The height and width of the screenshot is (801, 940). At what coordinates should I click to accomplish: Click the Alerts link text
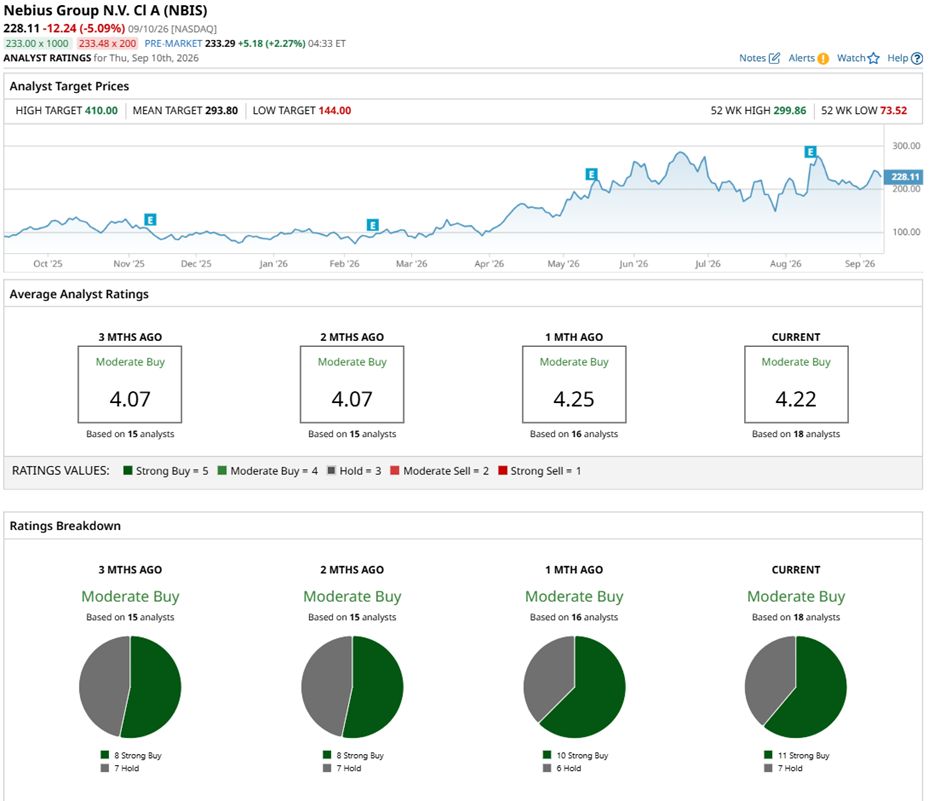(x=802, y=58)
